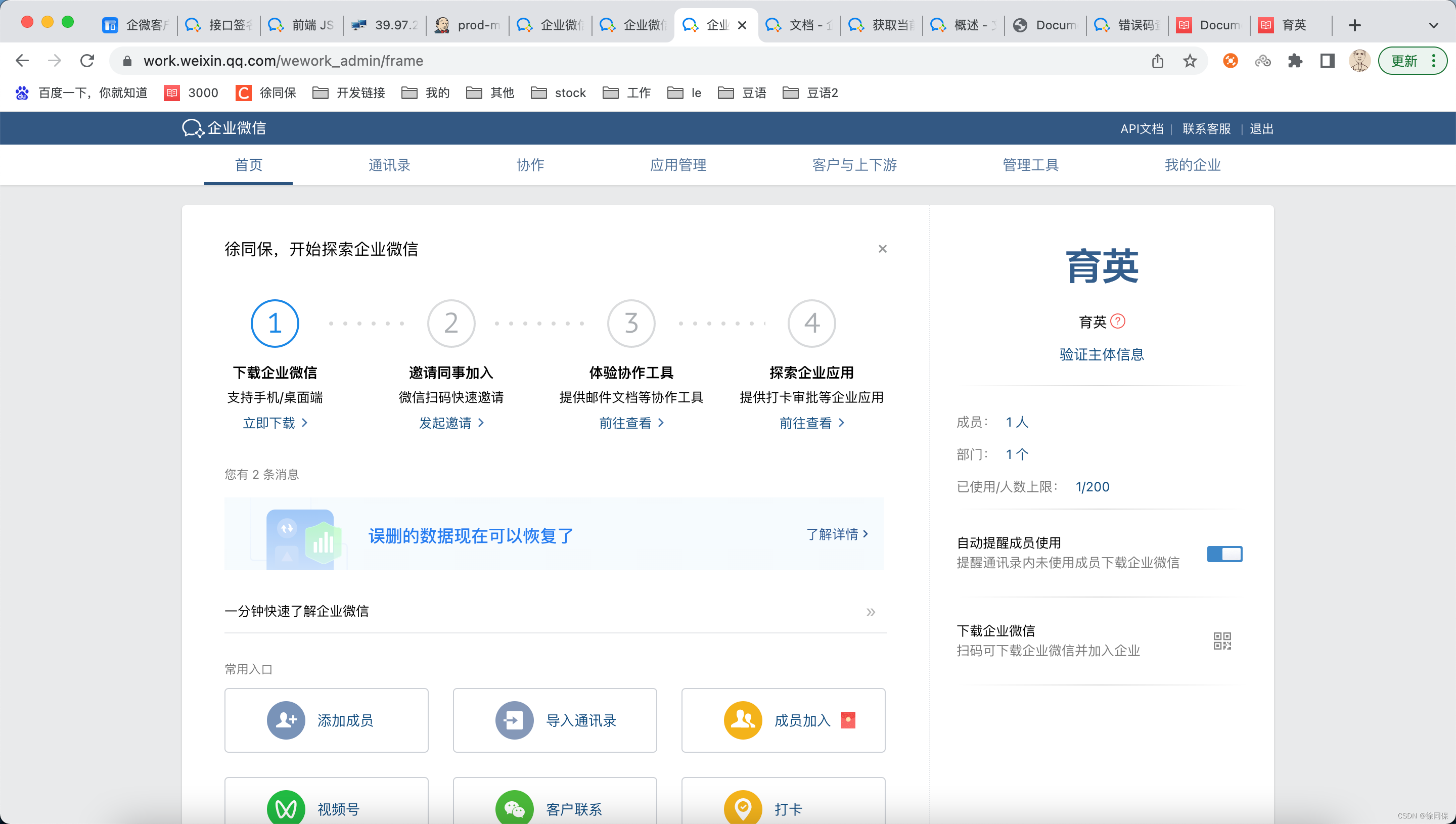Open the 豆语2 bookmark folder
The image size is (1456, 824).
[810, 93]
